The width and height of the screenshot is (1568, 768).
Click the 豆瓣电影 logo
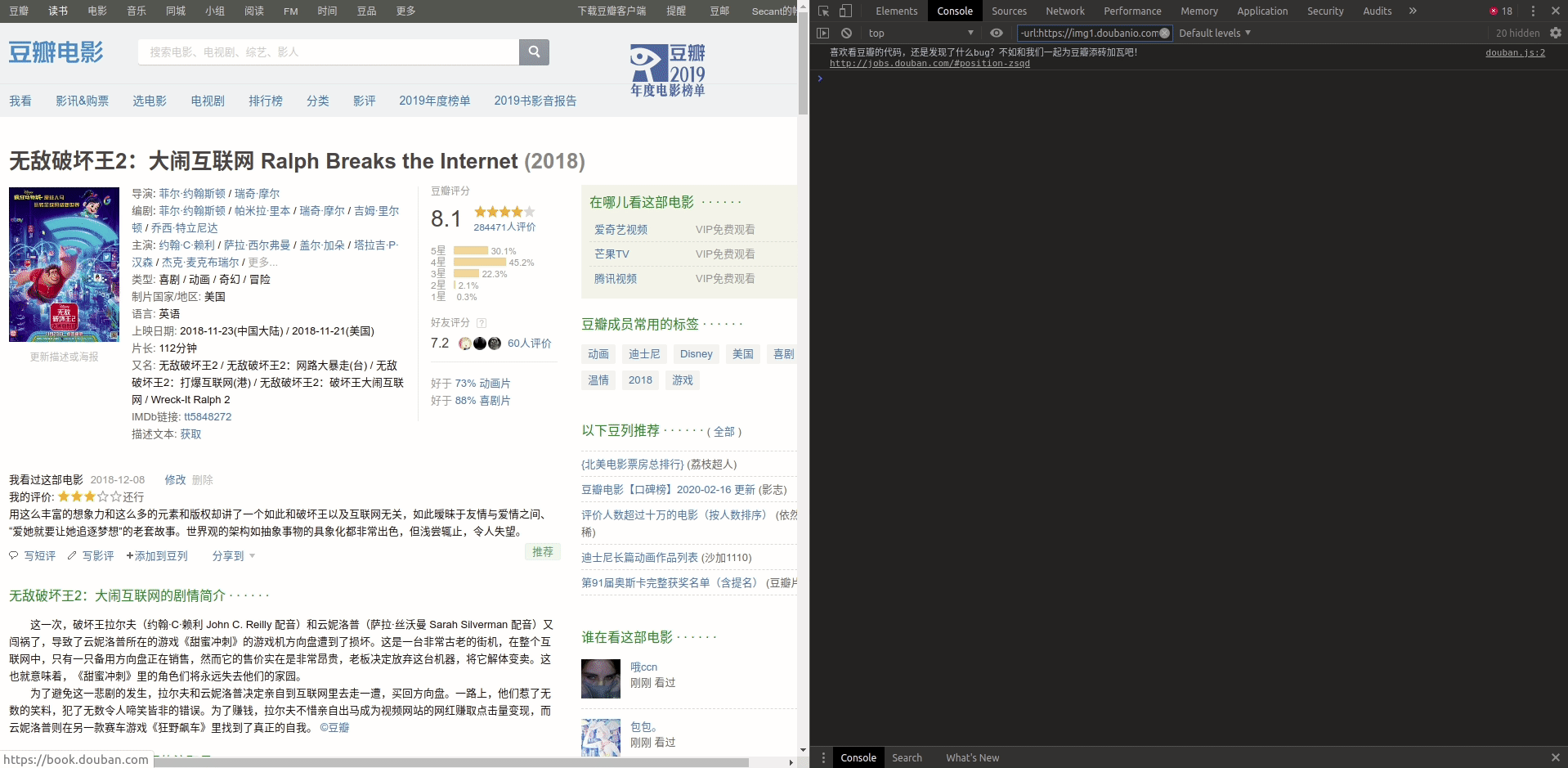pyautogui.click(x=56, y=52)
